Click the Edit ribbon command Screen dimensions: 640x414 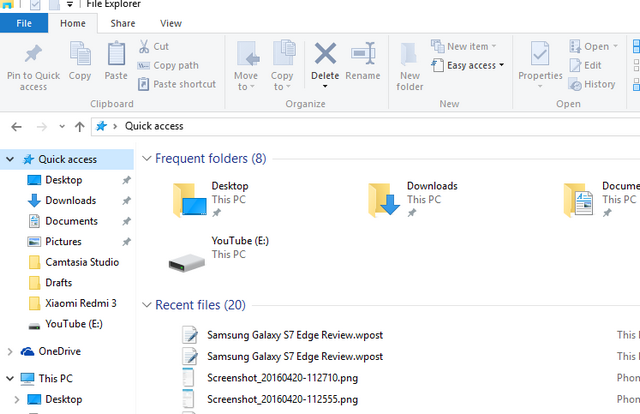coord(585,65)
